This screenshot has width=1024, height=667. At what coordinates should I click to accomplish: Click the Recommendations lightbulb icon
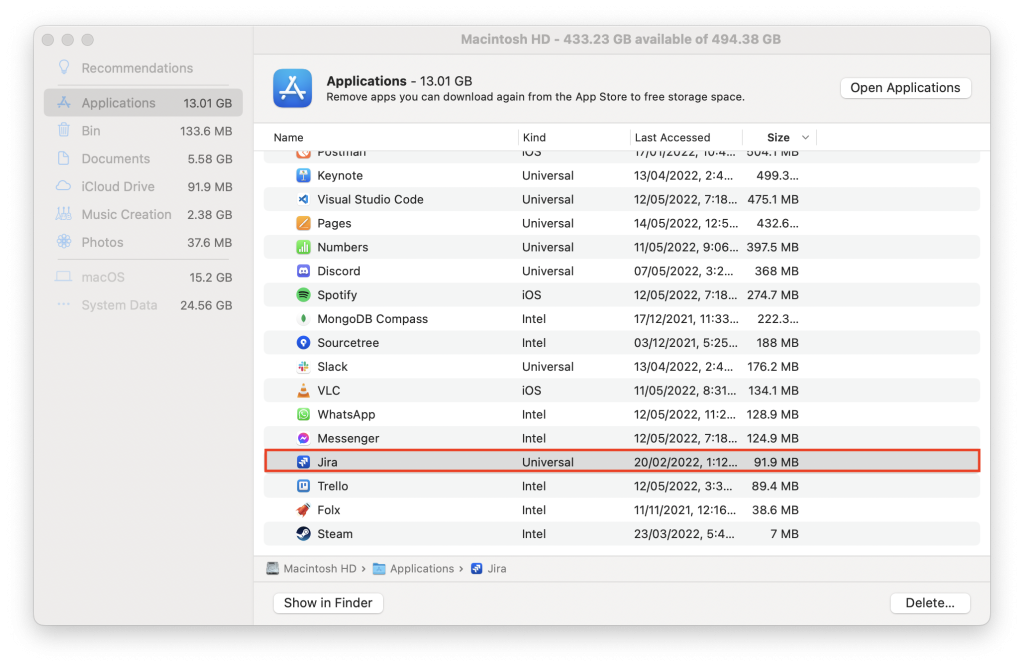[x=64, y=67]
